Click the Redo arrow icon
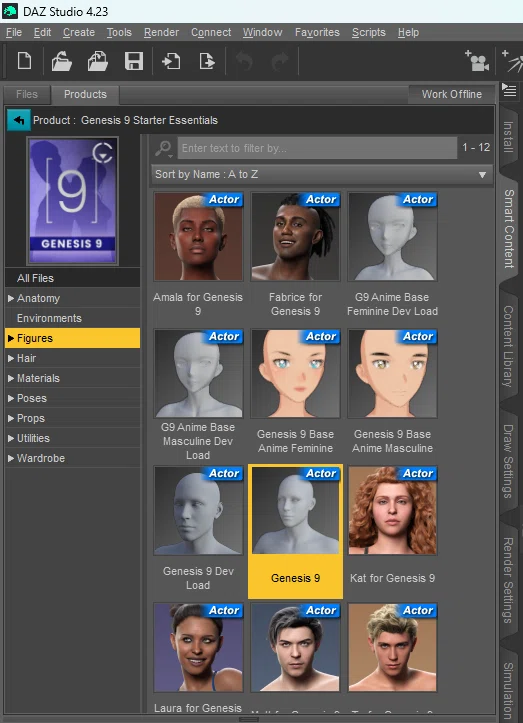The width and height of the screenshot is (523, 723). pos(280,61)
